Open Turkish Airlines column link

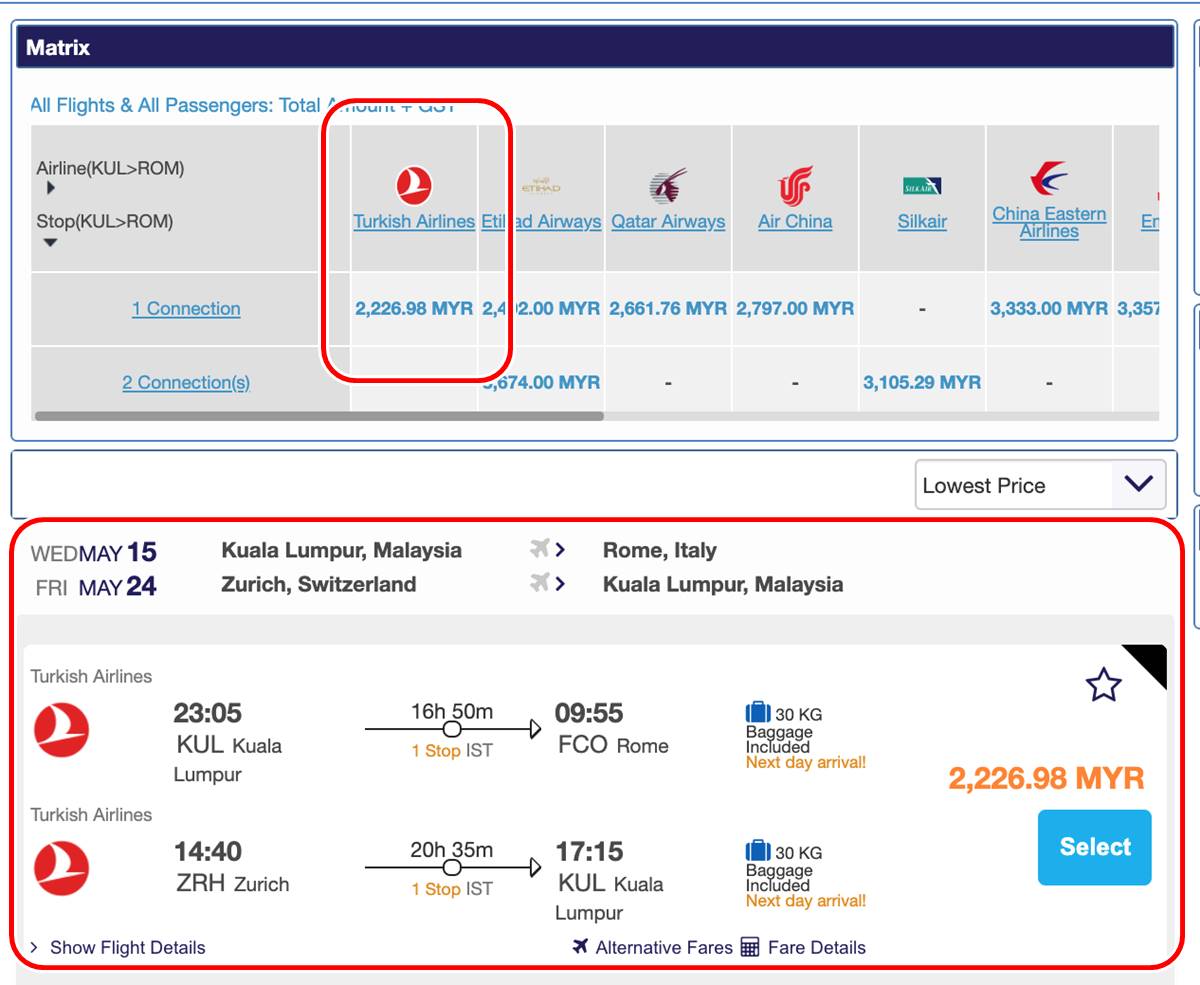[x=414, y=222]
